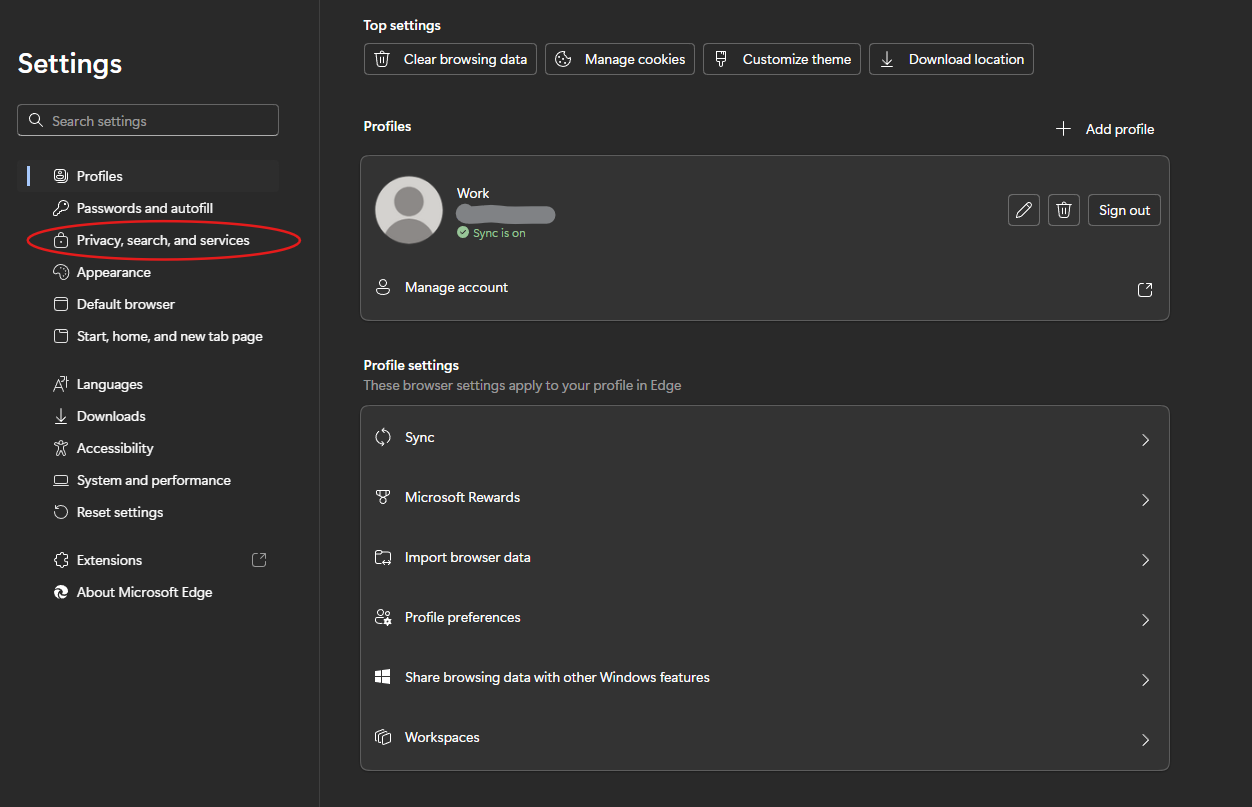Click the Profile preferences row label

(462, 617)
